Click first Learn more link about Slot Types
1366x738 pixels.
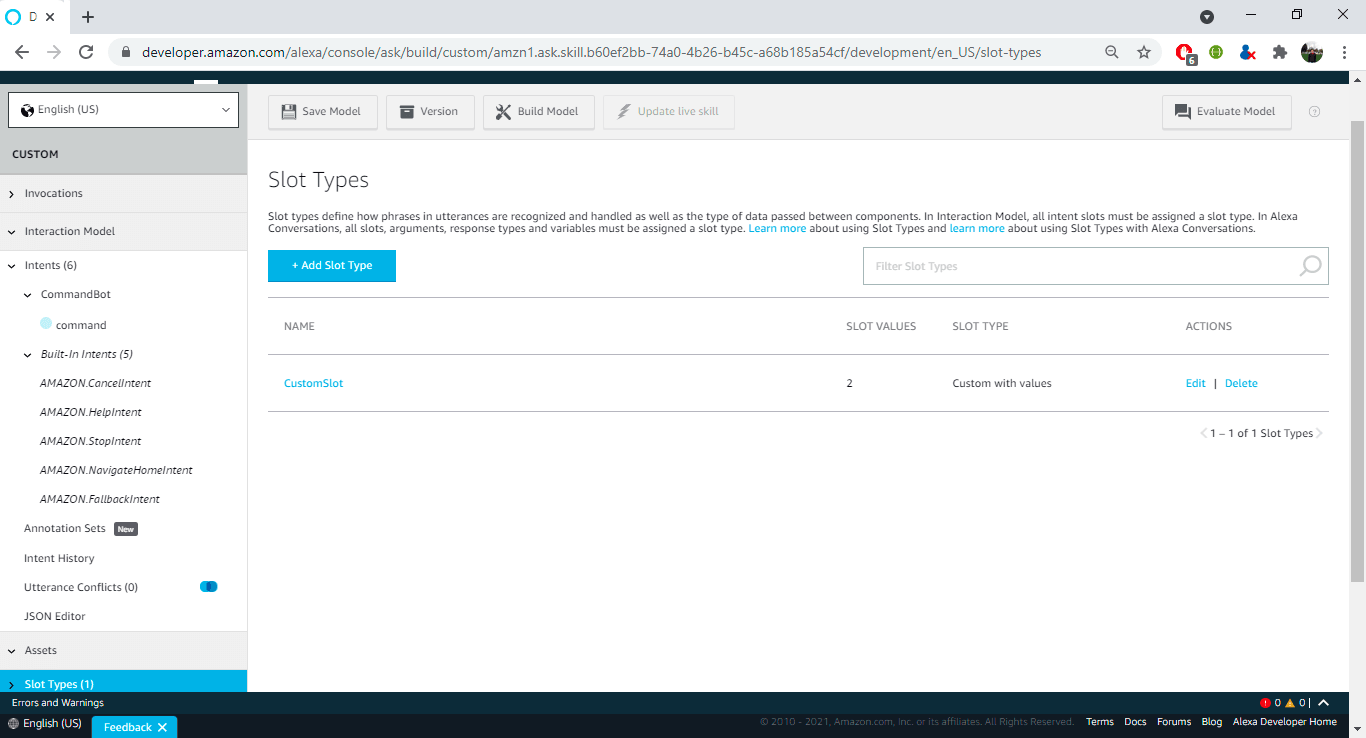[777, 229]
